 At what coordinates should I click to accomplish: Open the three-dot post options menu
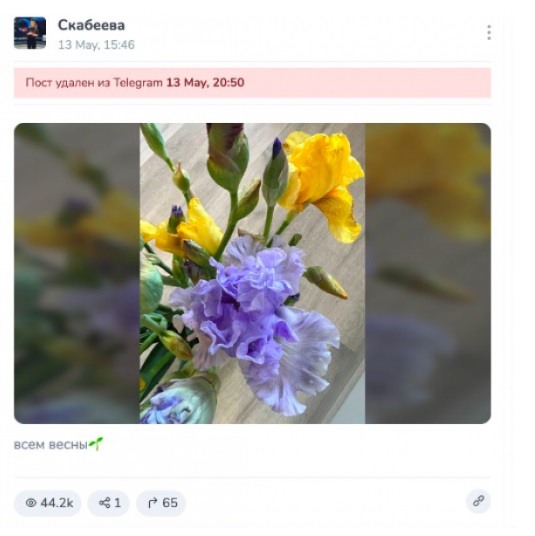(489, 32)
